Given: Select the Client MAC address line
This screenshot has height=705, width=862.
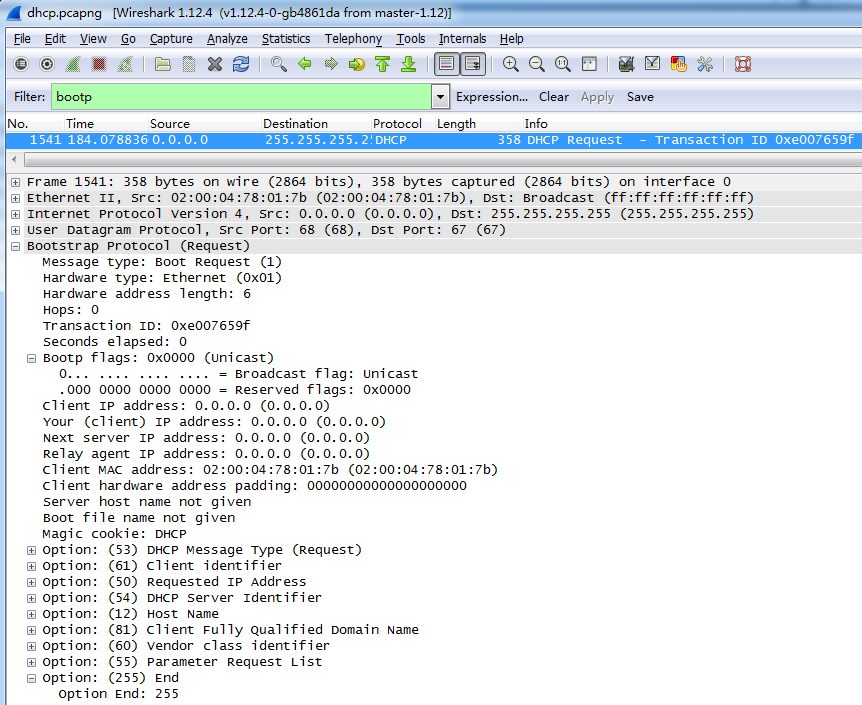Looking at the screenshot, I should point(270,470).
